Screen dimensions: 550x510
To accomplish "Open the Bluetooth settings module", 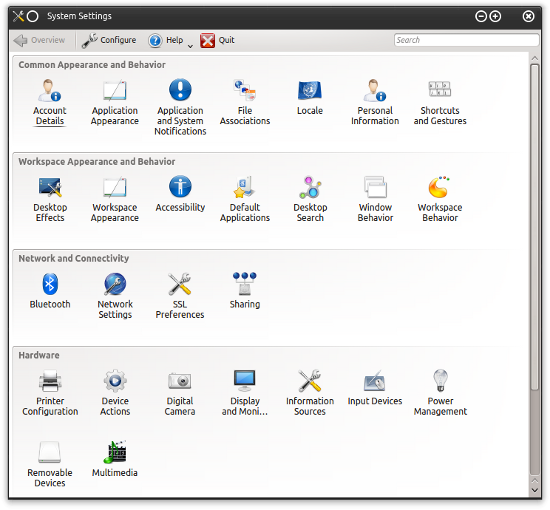I will tap(50, 291).
